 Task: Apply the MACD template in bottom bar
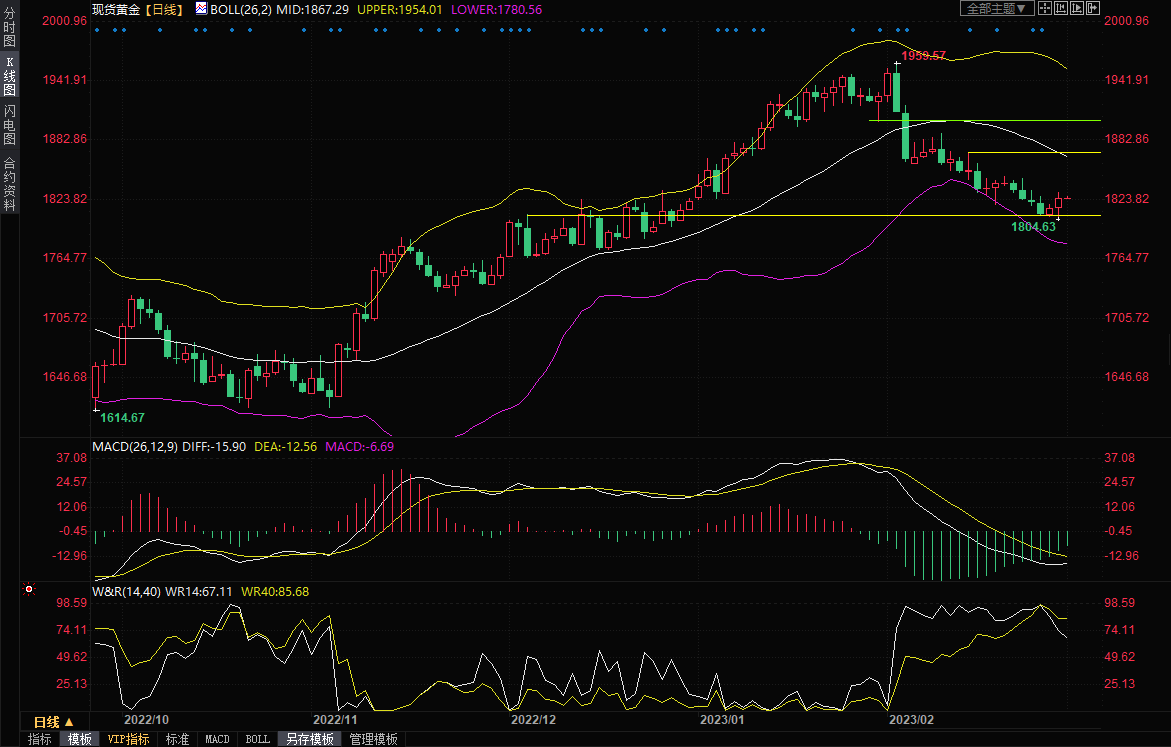coord(217,739)
